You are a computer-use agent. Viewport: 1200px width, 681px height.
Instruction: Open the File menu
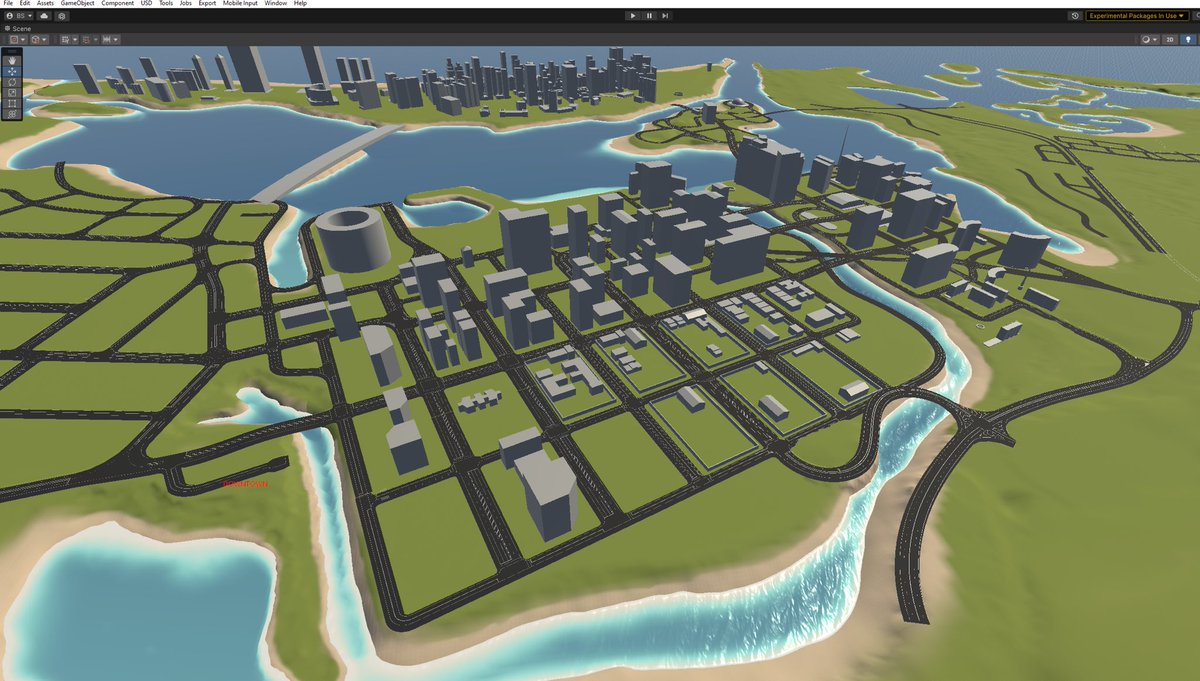(9, 4)
